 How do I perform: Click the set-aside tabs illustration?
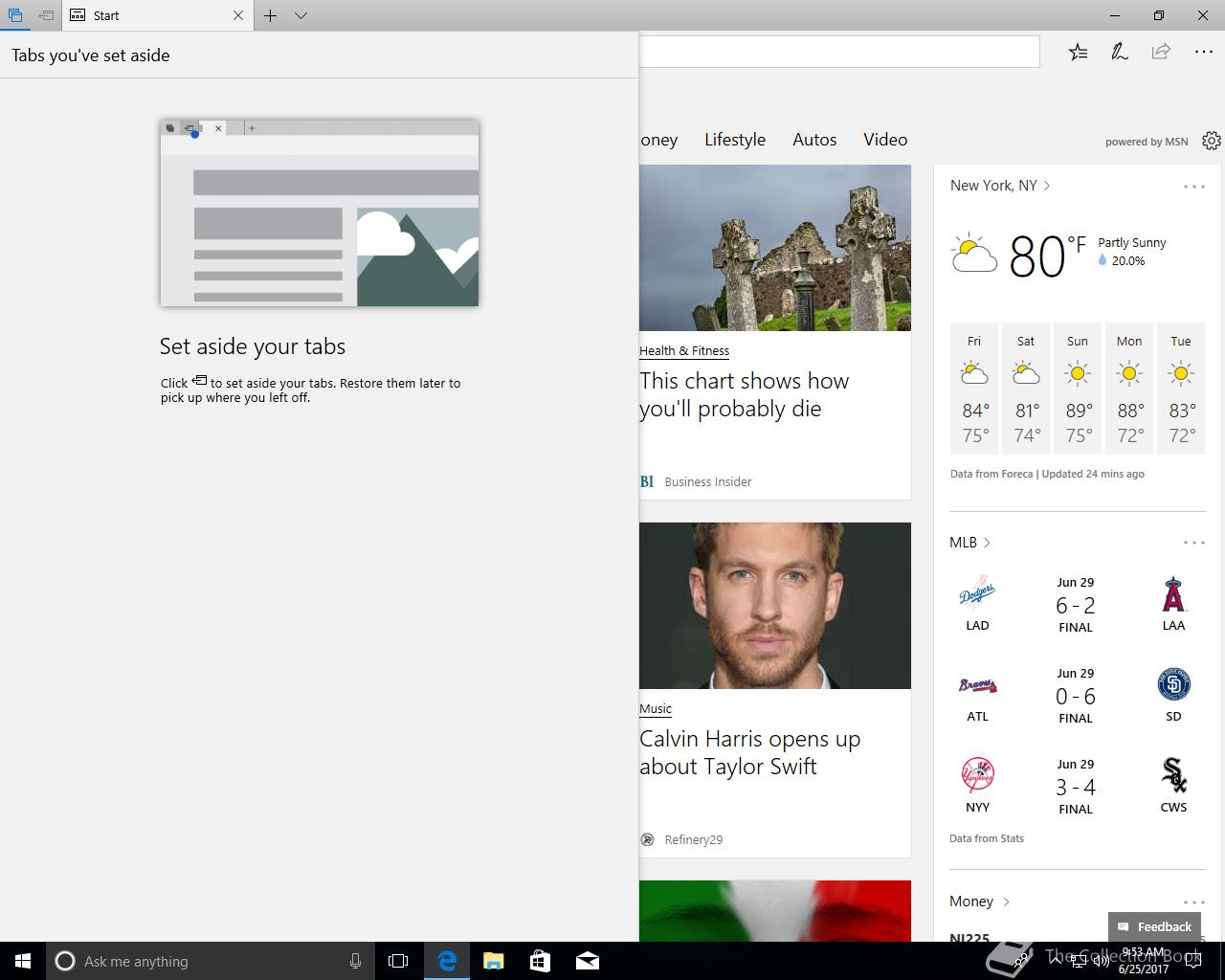coord(320,212)
